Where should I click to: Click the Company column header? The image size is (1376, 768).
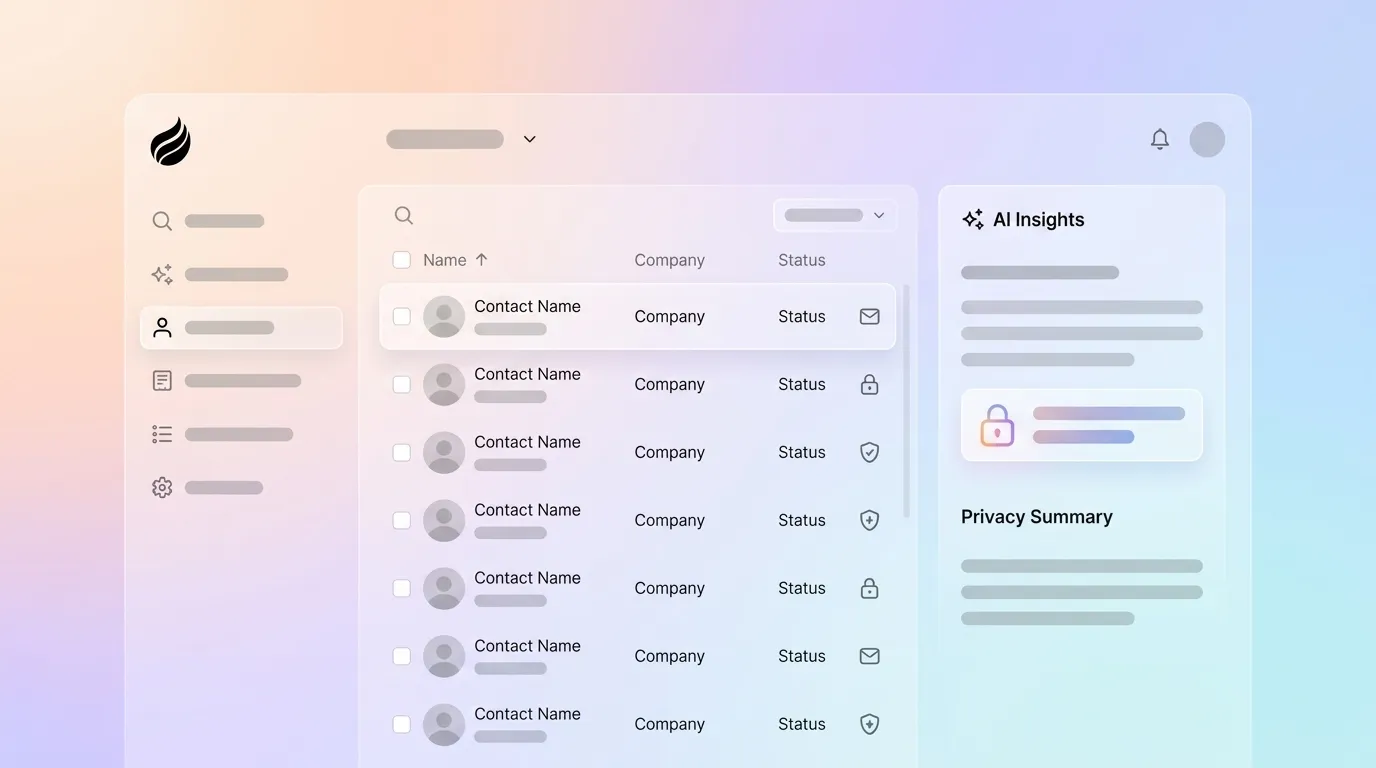(670, 260)
